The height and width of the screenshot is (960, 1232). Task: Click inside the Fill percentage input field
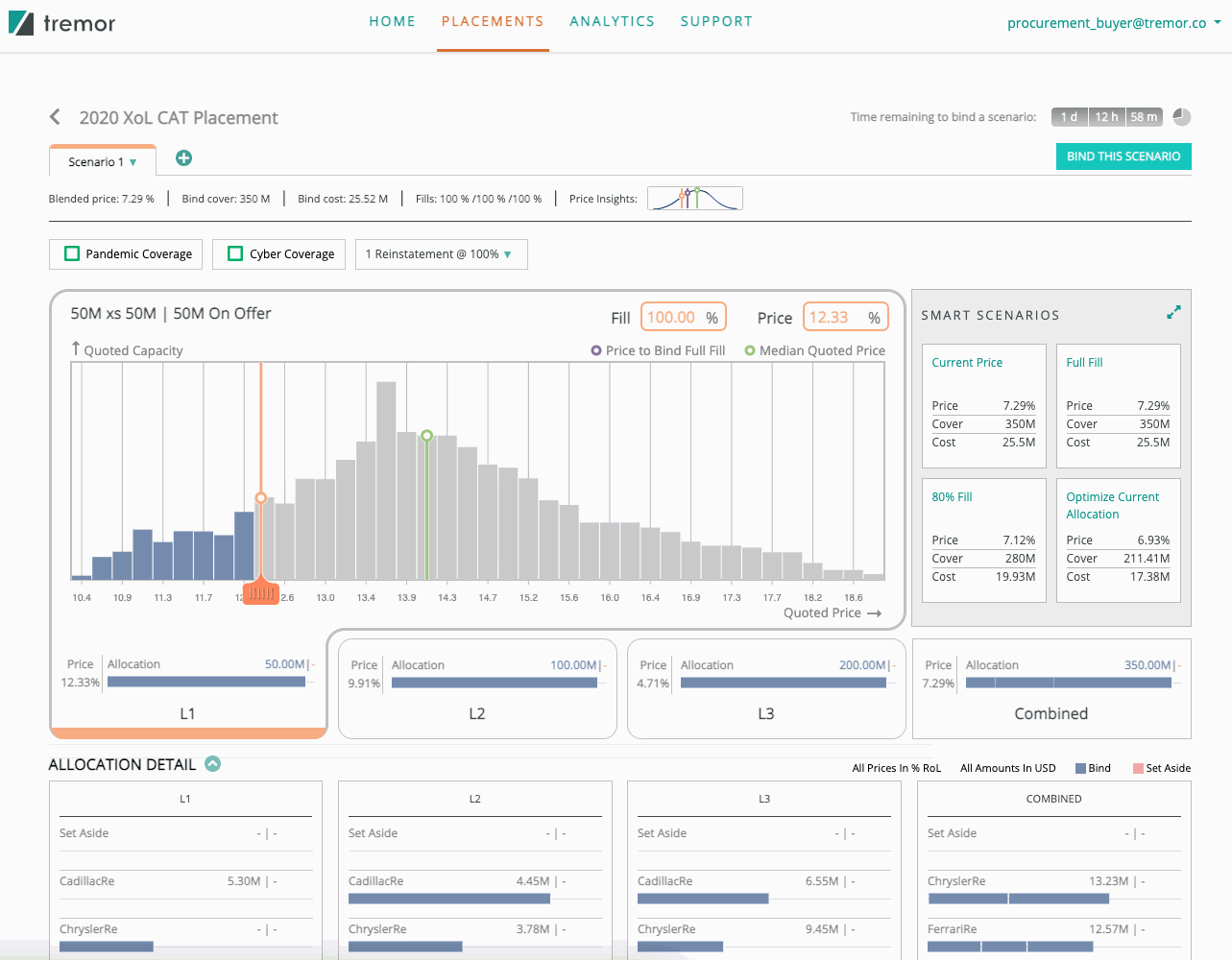click(684, 316)
